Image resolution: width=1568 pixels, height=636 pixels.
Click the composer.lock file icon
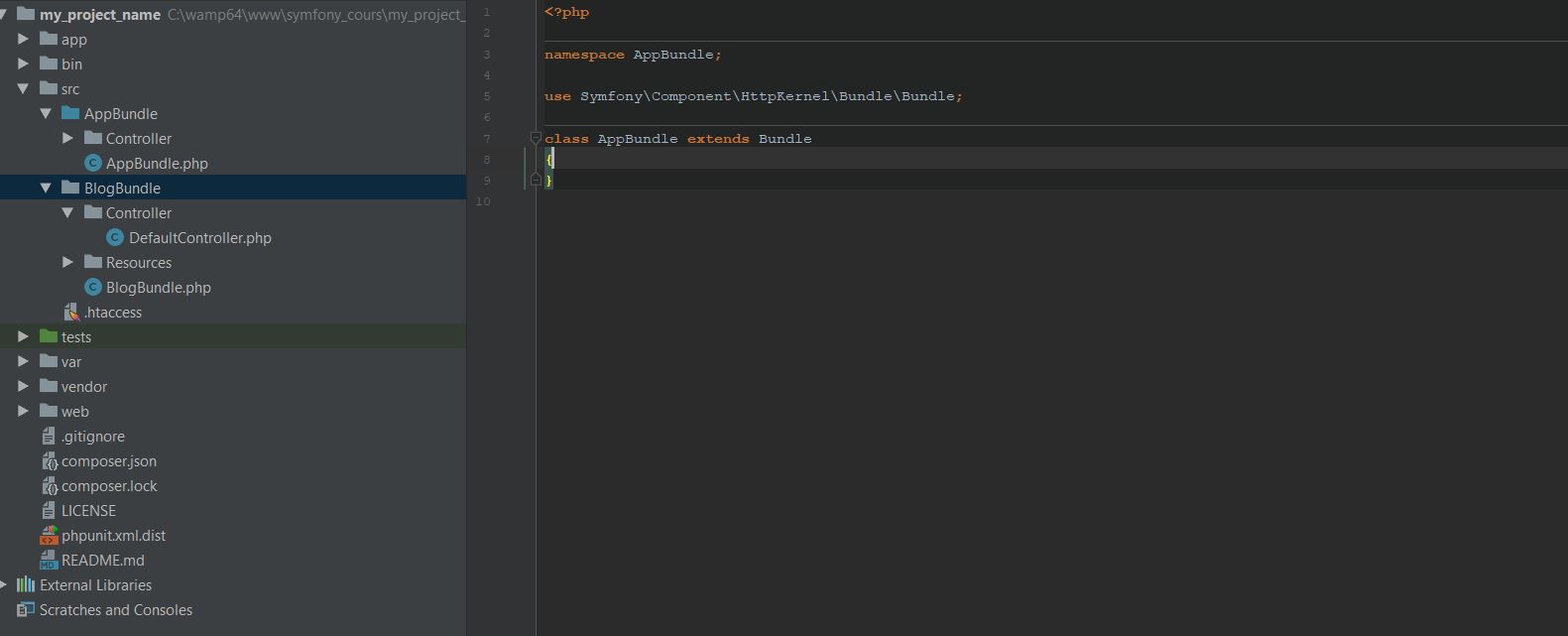coord(49,485)
